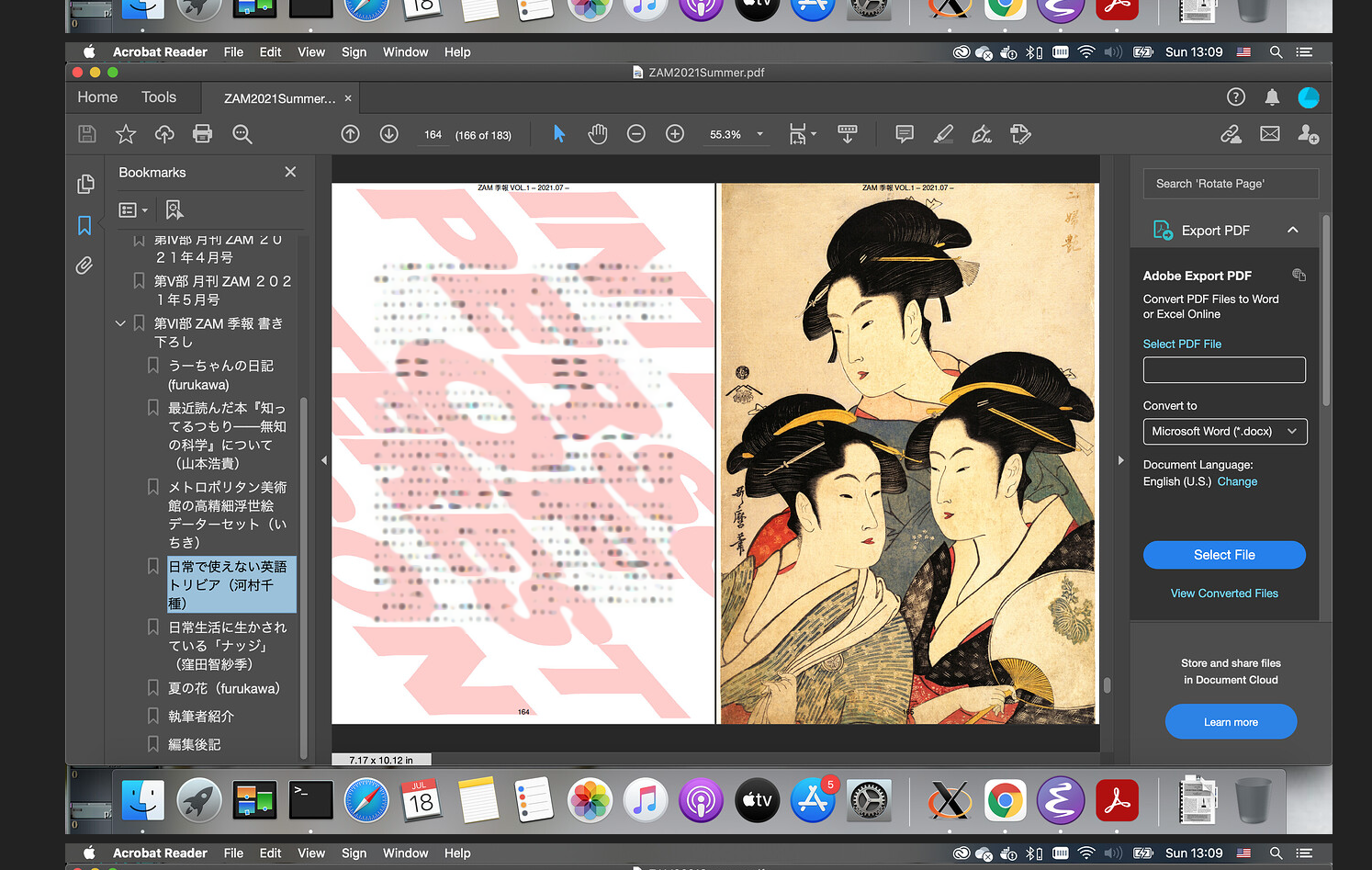The image size is (1372, 870).
Task: Click the copy icon beside Adobe Export PDF
Action: click(x=1299, y=275)
